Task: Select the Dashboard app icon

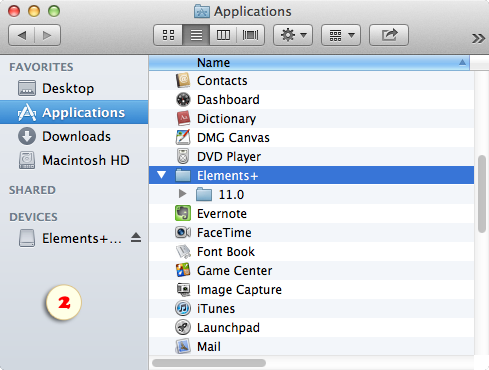Action: tap(183, 99)
